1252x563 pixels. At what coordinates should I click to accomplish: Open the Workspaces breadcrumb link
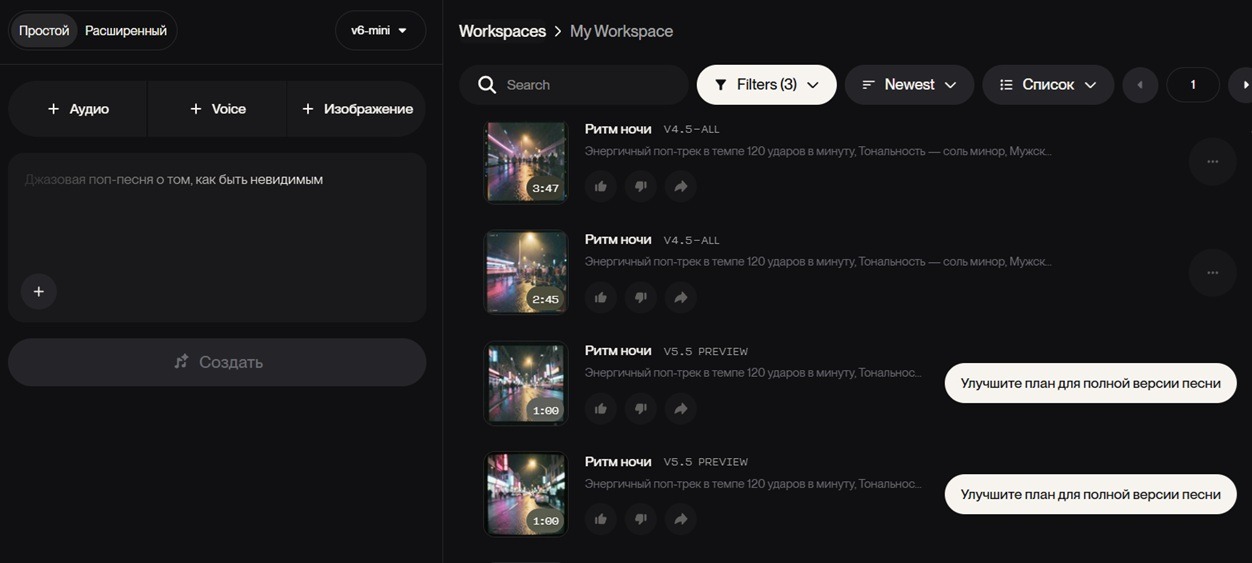(502, 31)
